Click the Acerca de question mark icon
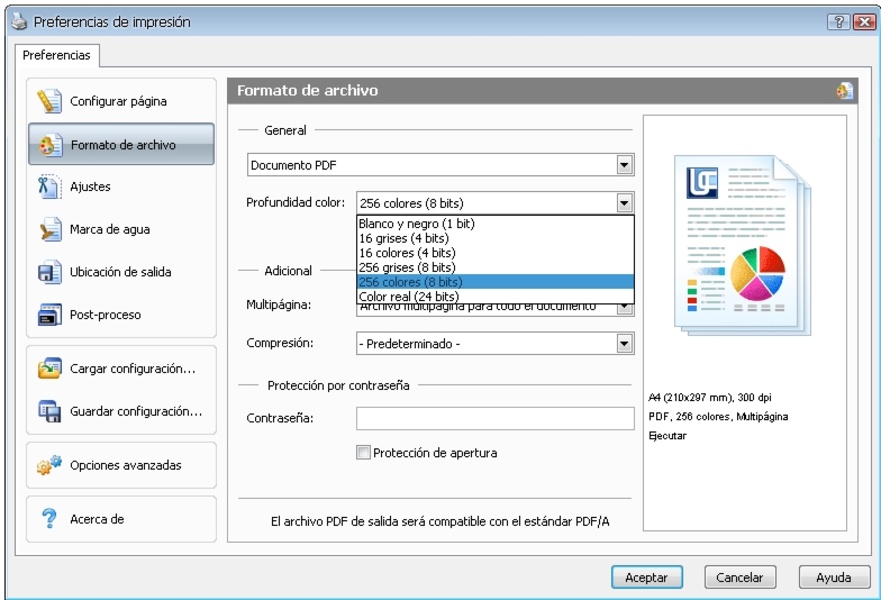The width and height of the screenshot is (881, 600). (50, 519)
